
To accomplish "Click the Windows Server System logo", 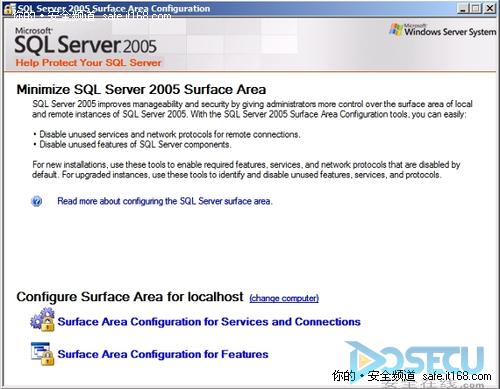I will click(443, 31).
